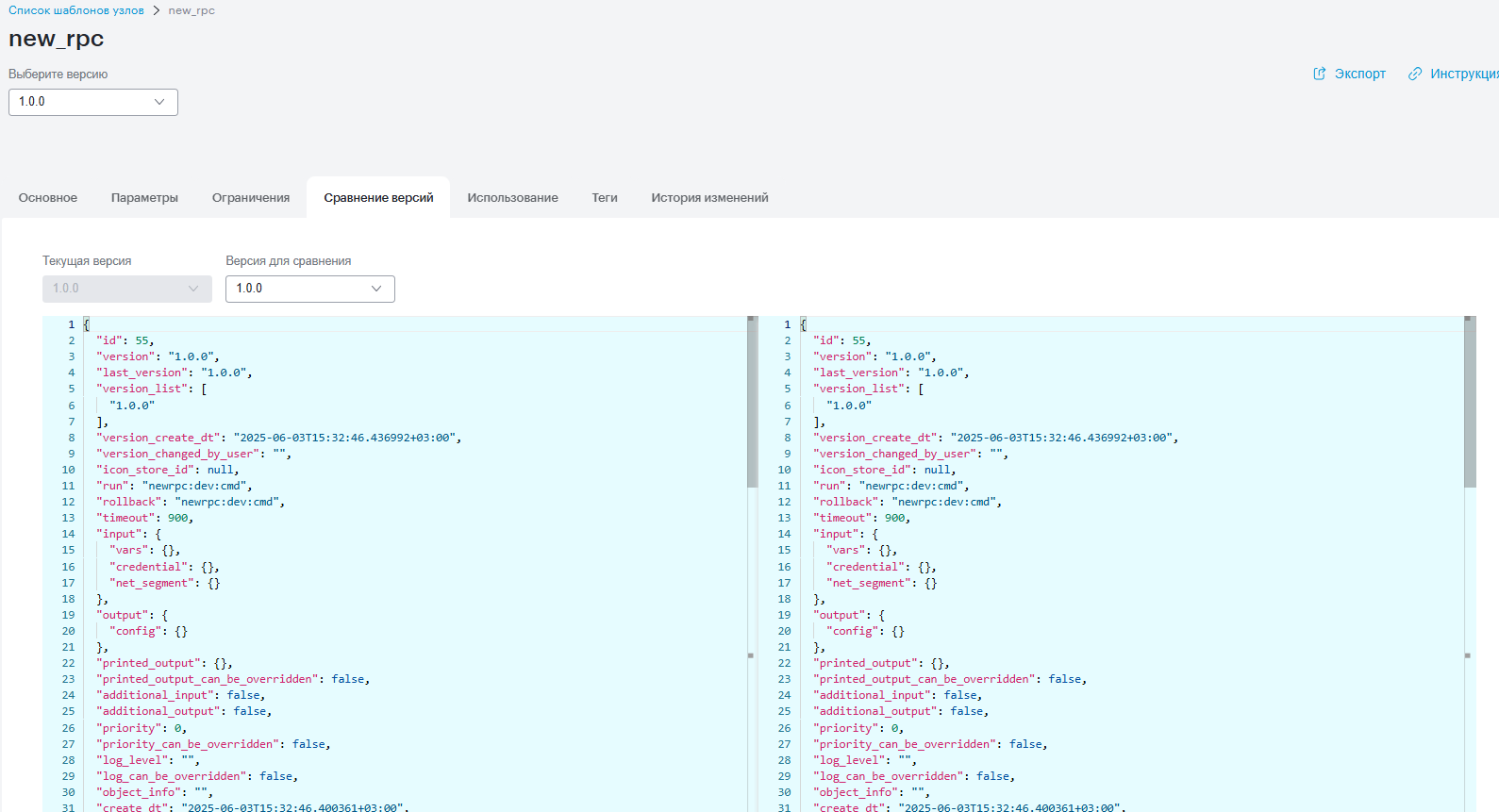Click the Экспорт export icon
The image size is (1499, 812).
click(1320, 74)
